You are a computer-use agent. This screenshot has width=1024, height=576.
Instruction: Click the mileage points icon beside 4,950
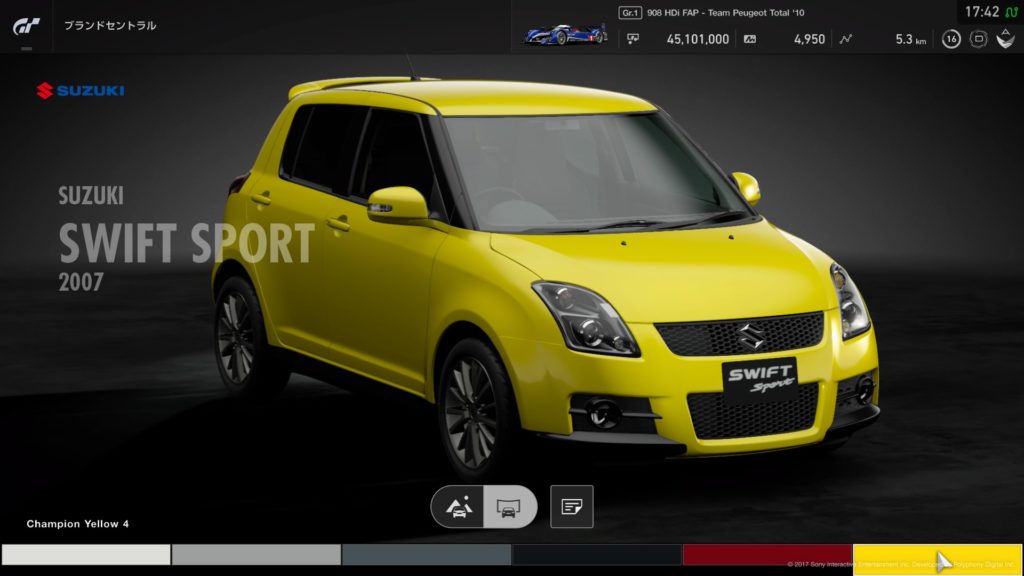coord(750,39)
